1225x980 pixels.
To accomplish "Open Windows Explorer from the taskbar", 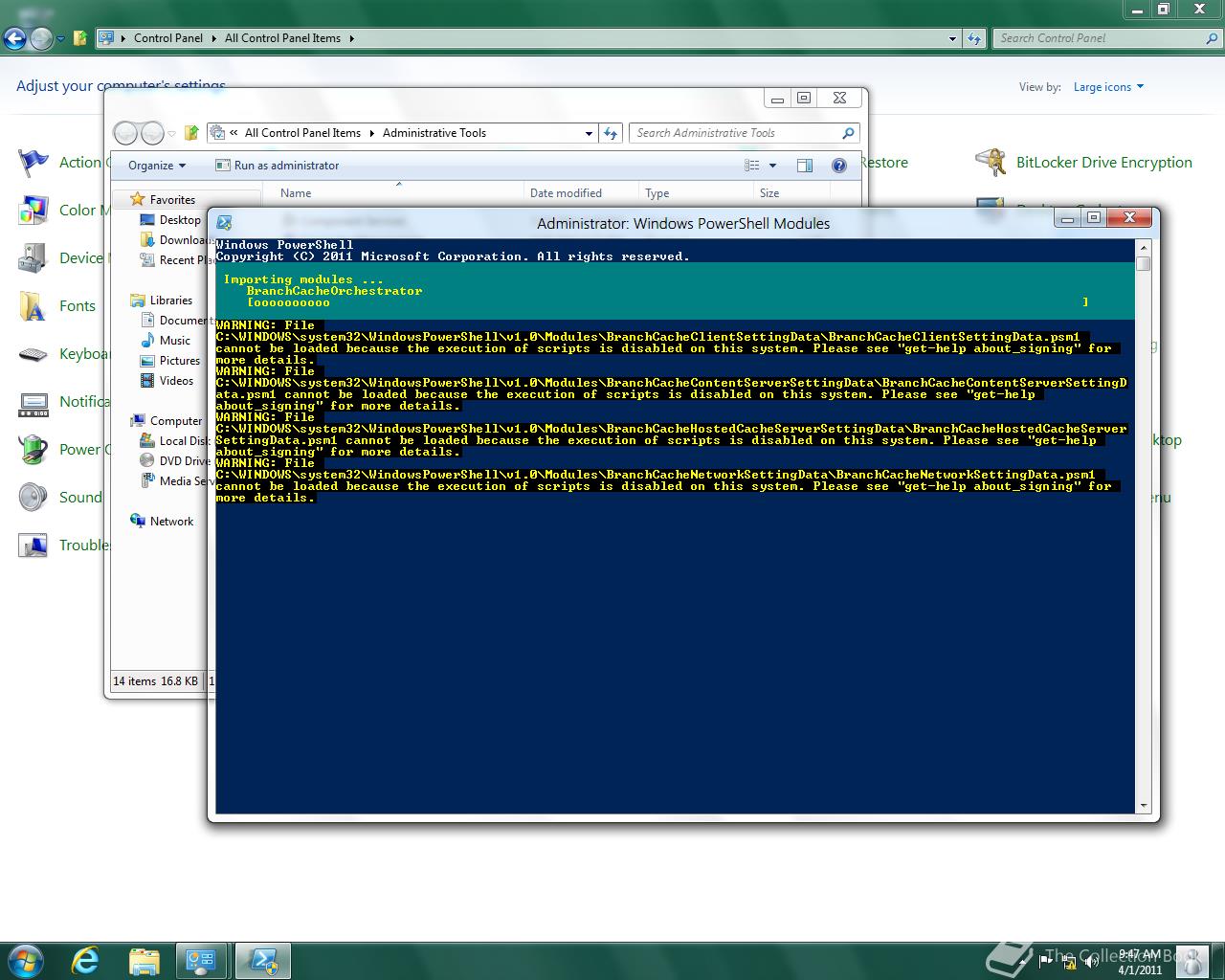I will tap(144, 961).
